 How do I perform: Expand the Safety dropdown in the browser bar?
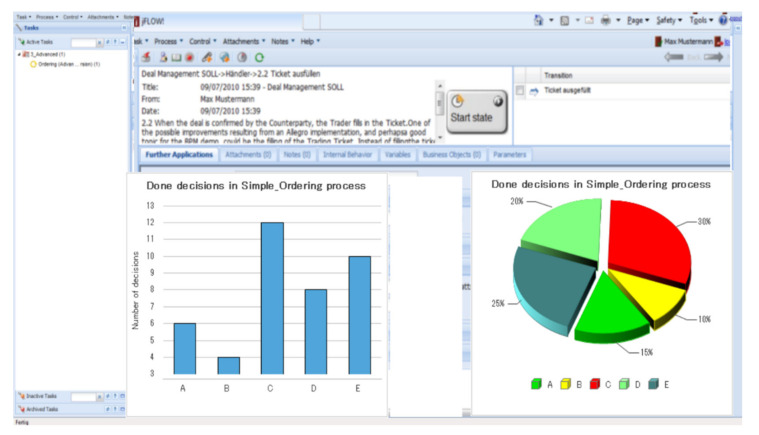pos(668,19)
